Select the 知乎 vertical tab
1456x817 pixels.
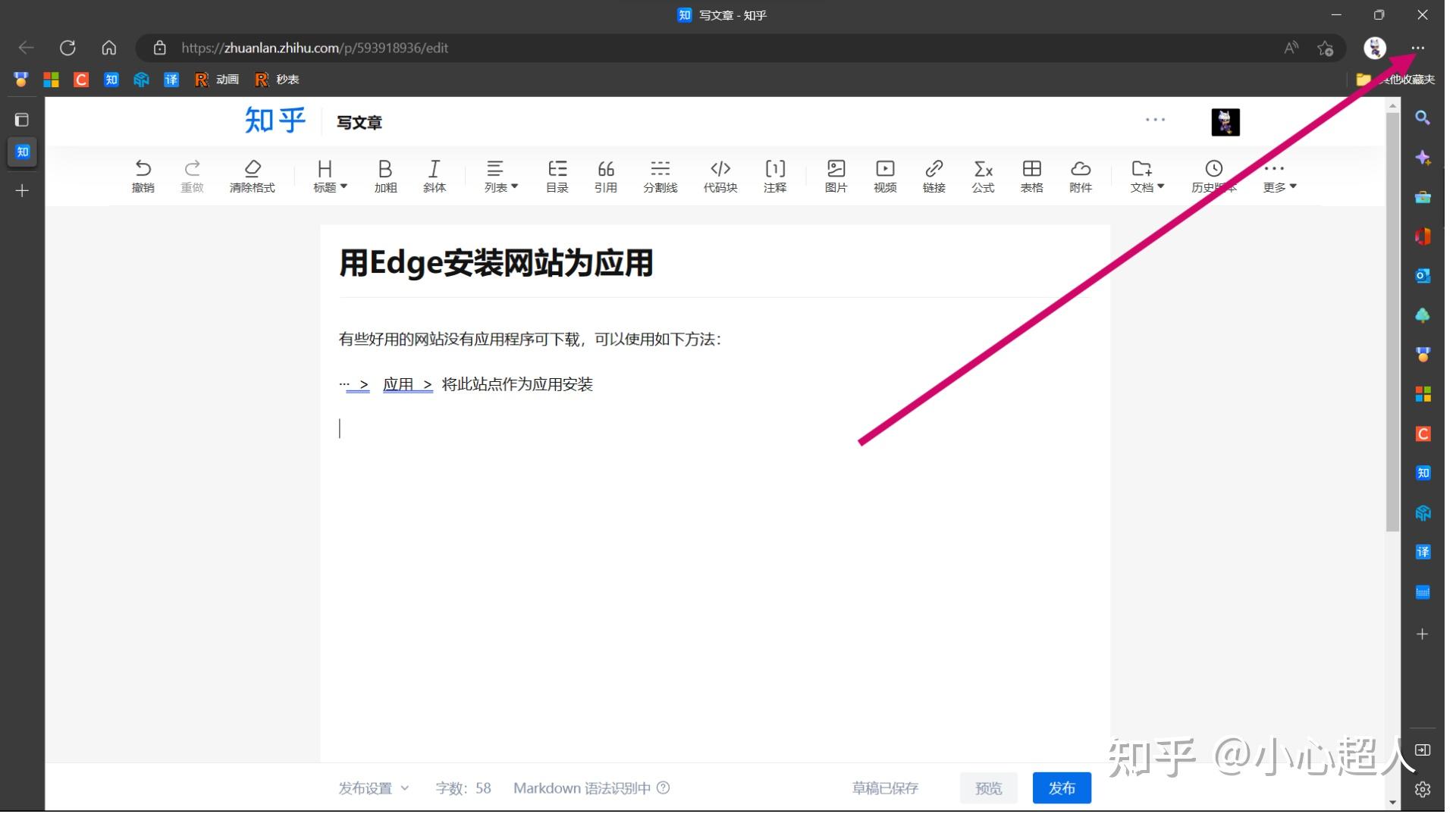(x=22, y=152)
